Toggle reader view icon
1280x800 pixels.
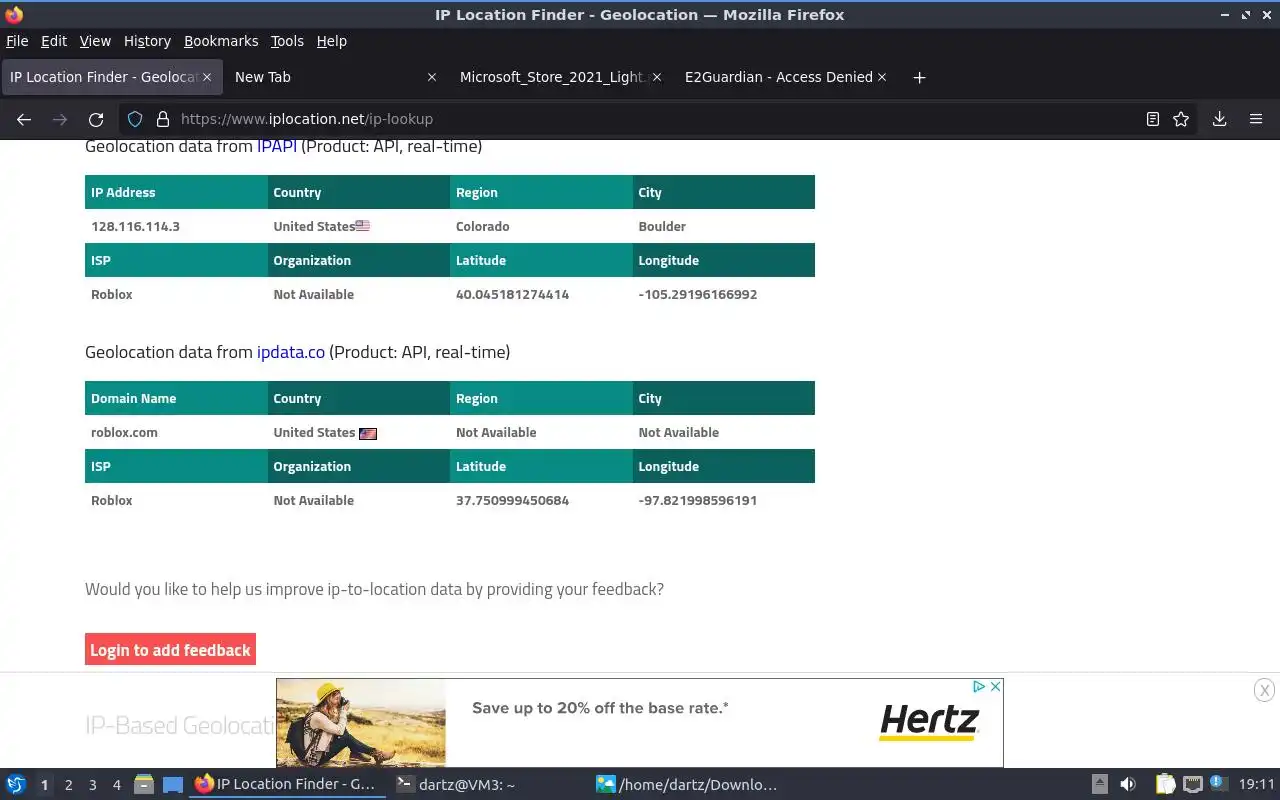click(1153, 119)
